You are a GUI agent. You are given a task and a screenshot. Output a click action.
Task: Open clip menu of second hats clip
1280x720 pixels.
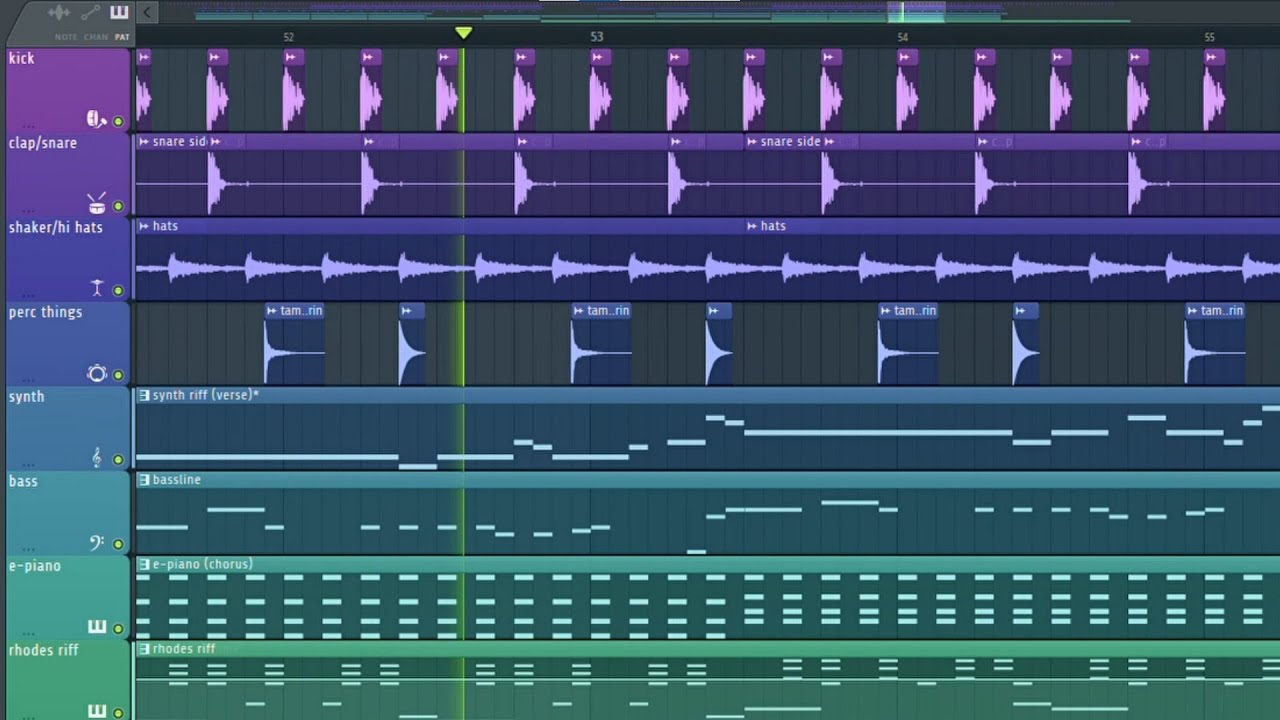pyautogui.click(x=752, y=226)
